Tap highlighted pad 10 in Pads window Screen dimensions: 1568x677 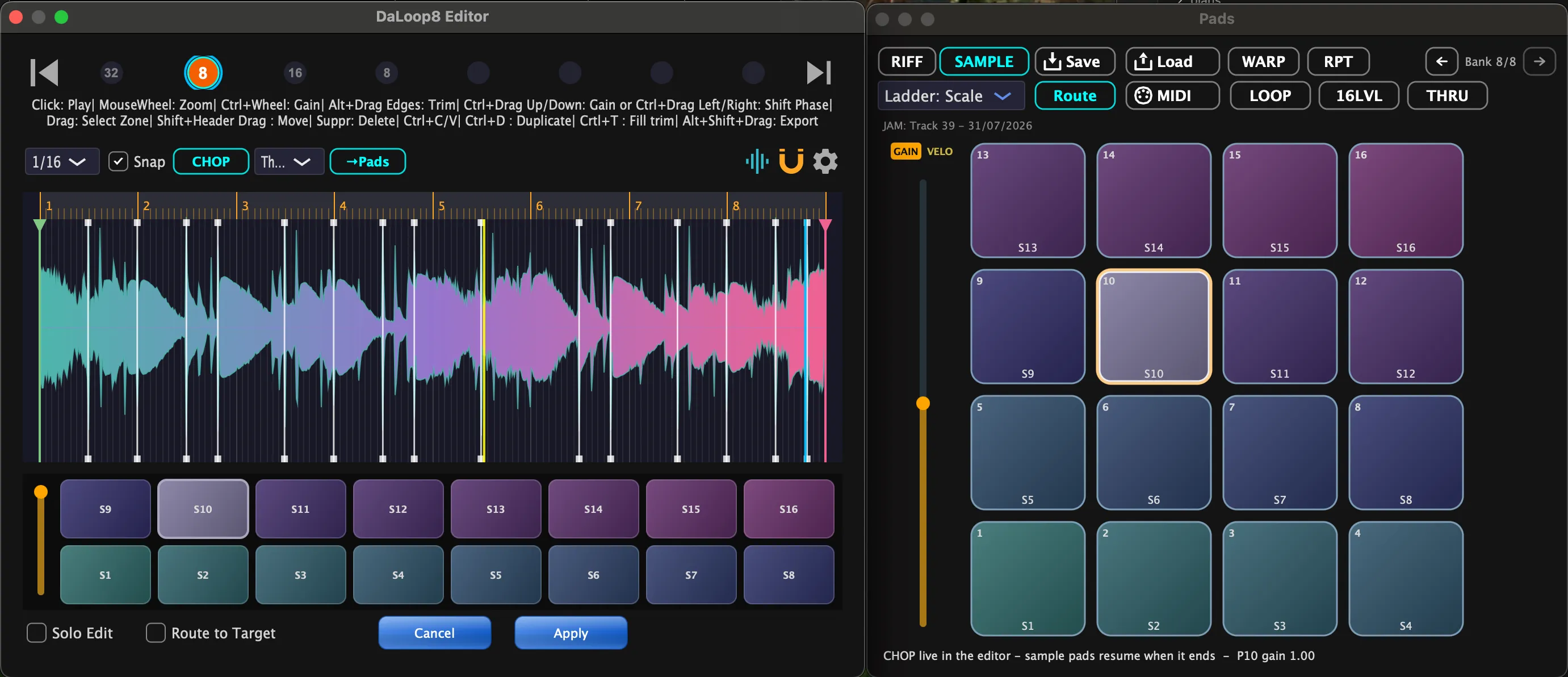click(x=1154, y=327)
